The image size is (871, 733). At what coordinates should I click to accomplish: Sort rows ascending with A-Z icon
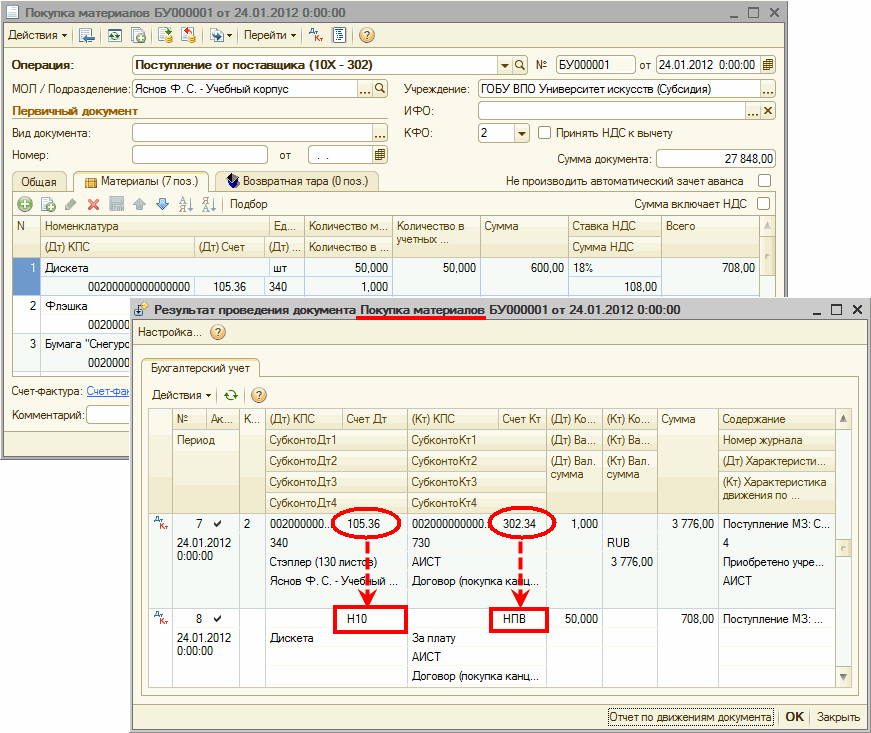(185, 204)
